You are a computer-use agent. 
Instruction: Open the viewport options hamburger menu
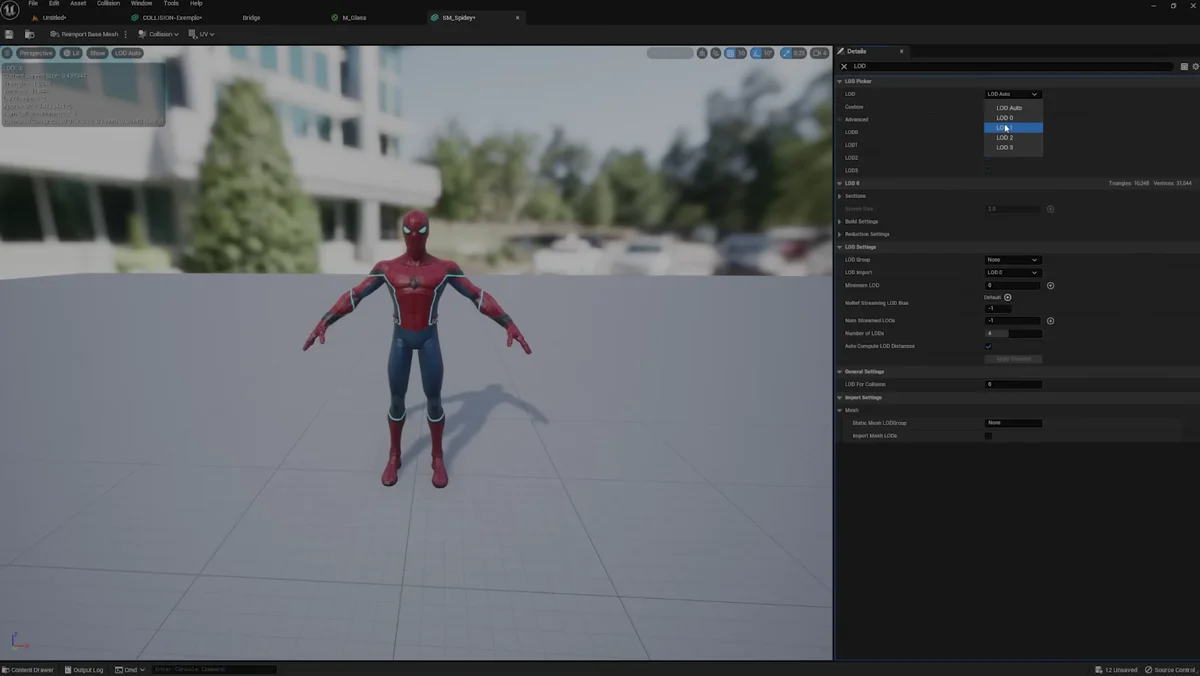7,53
